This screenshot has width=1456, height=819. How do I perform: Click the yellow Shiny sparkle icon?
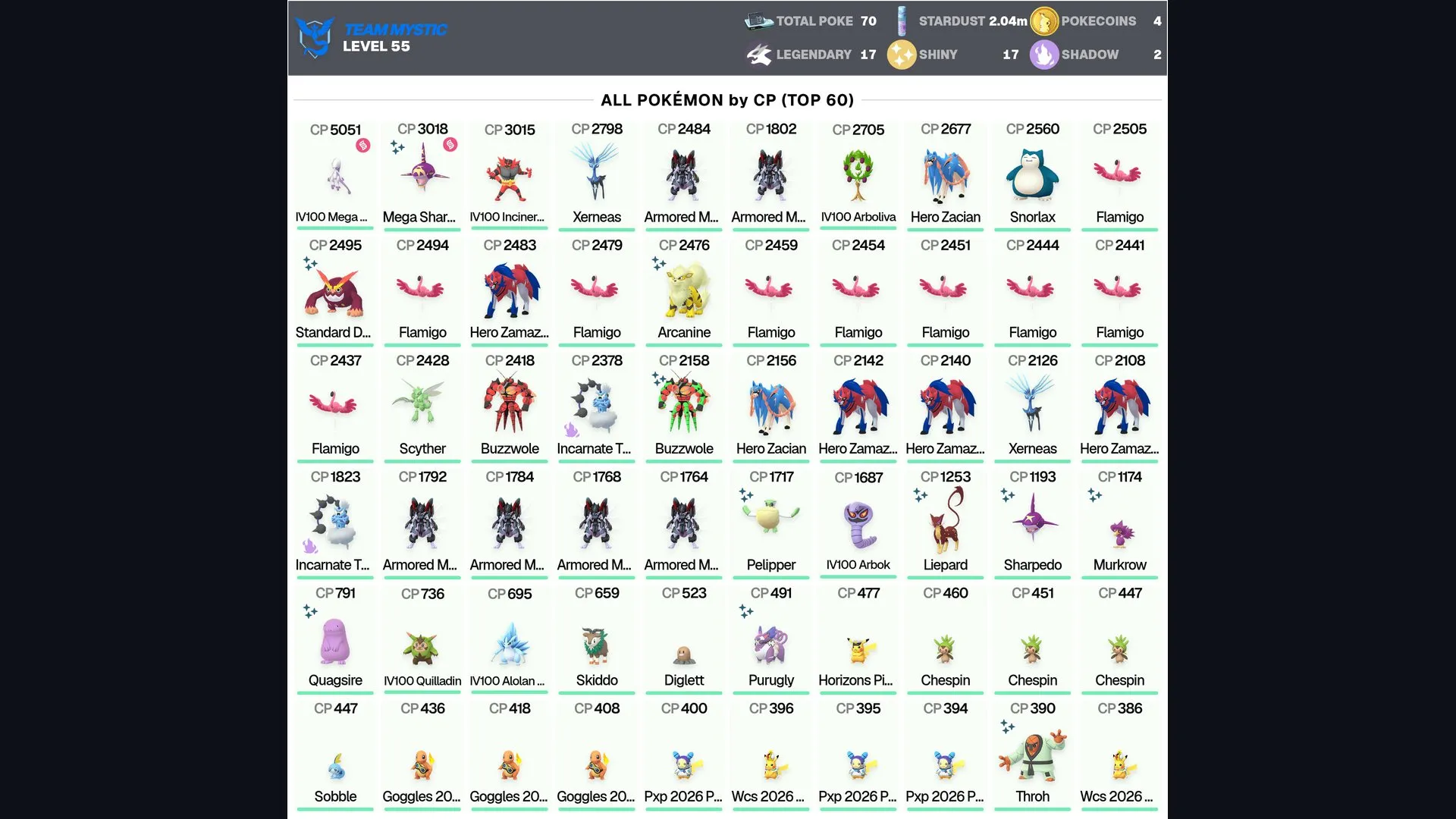902,55
